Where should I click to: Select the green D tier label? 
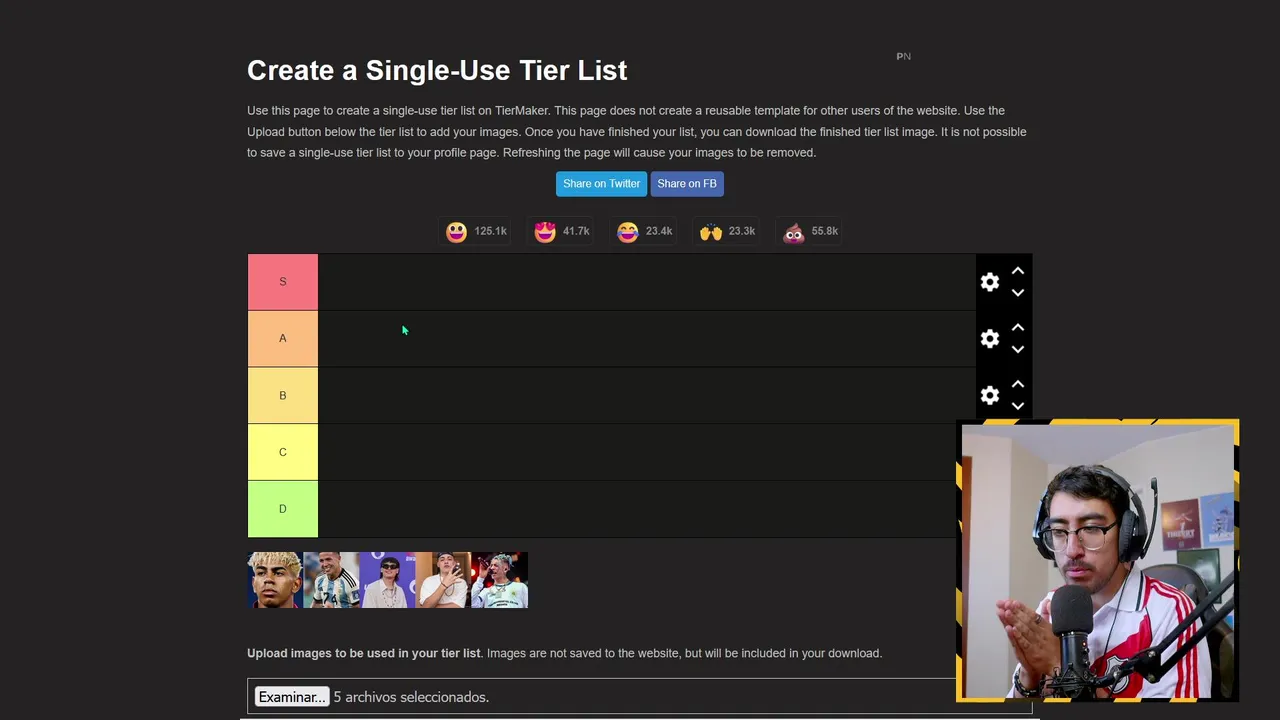(x=283, y=509)
